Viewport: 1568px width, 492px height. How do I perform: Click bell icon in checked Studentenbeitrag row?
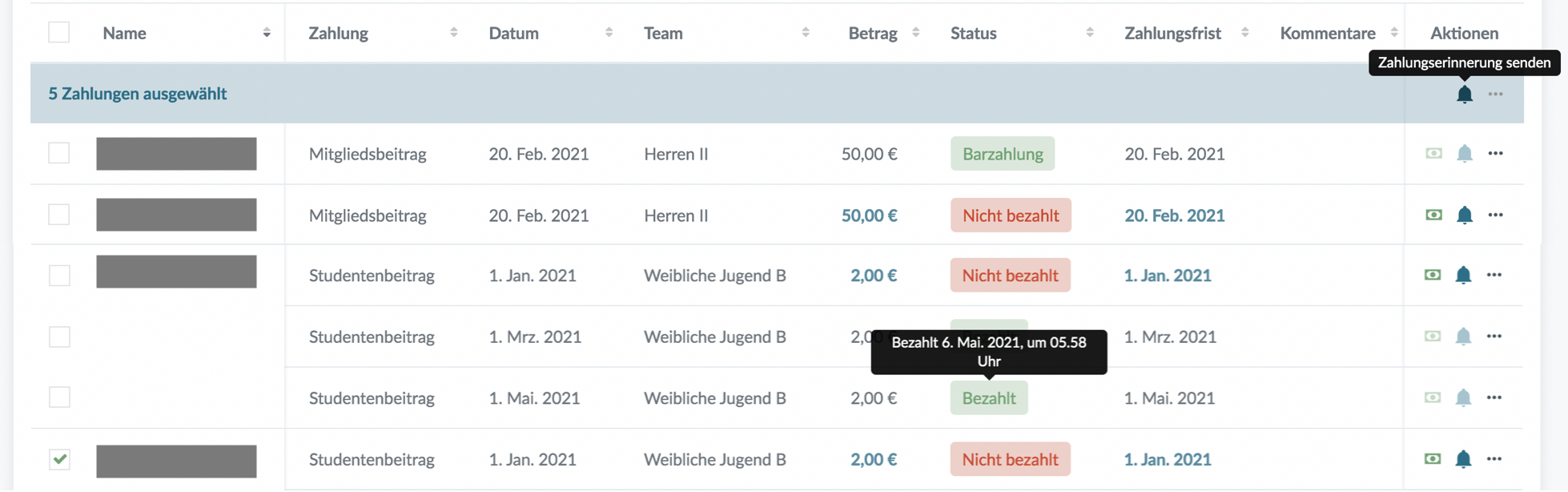(x=1463, y=459)
